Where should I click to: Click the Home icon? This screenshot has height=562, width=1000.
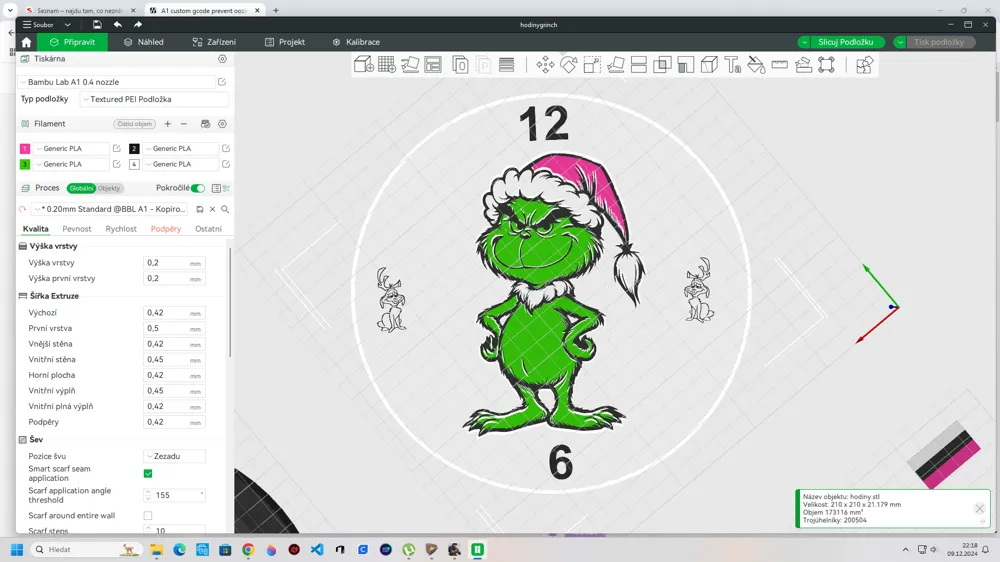point(26,42)
